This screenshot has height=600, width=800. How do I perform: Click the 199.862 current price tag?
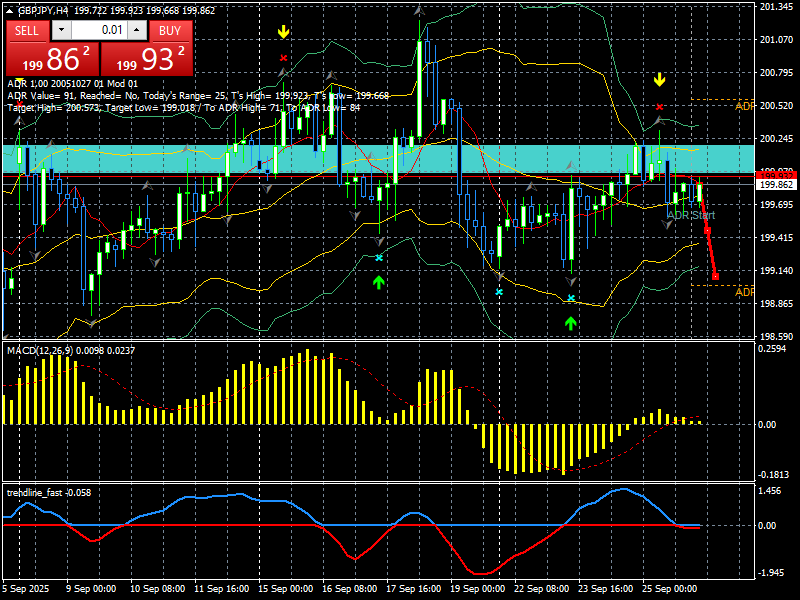(x=776, y=185)
